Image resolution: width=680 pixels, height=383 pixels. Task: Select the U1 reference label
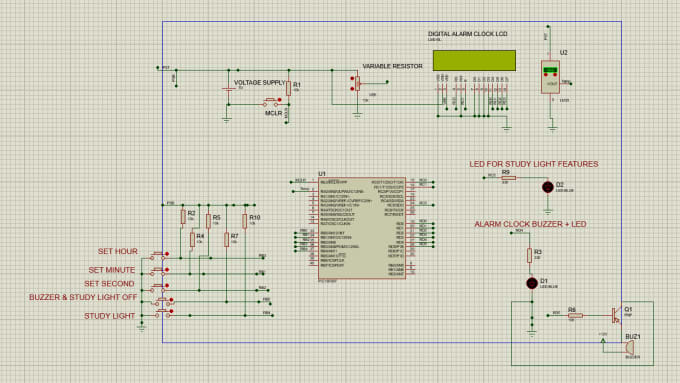[x=322, y=174]
